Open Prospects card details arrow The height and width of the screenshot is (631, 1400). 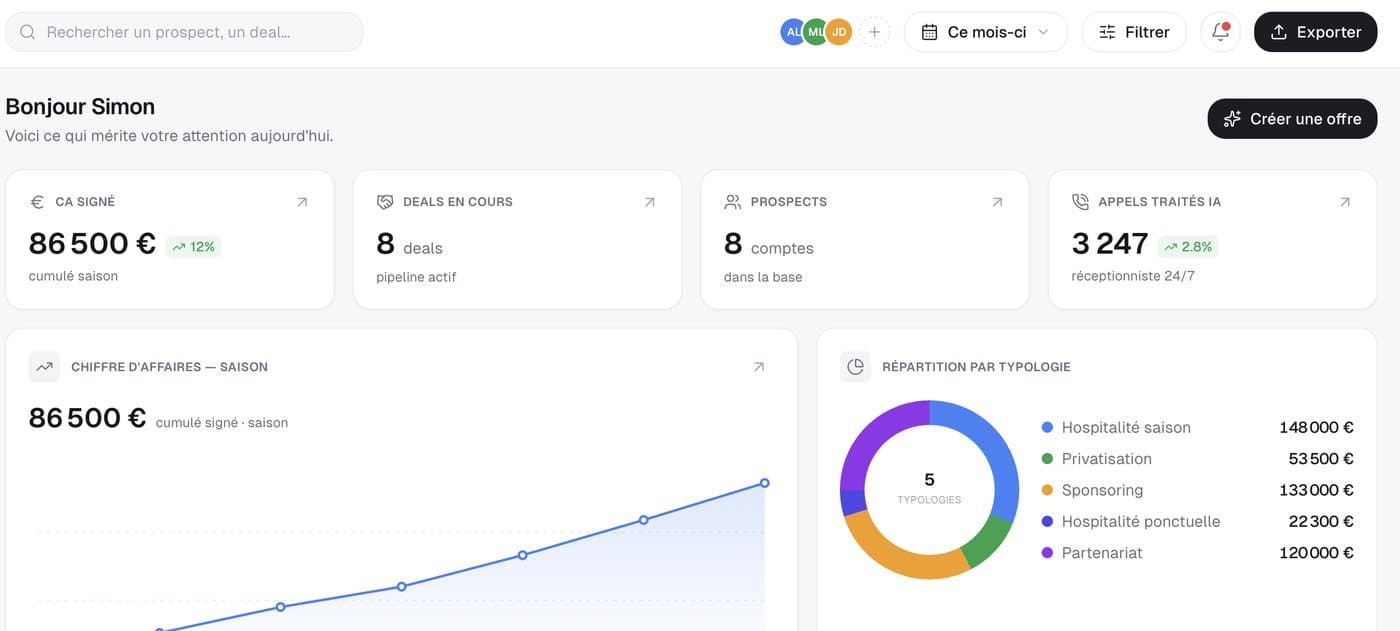point(997,202)
